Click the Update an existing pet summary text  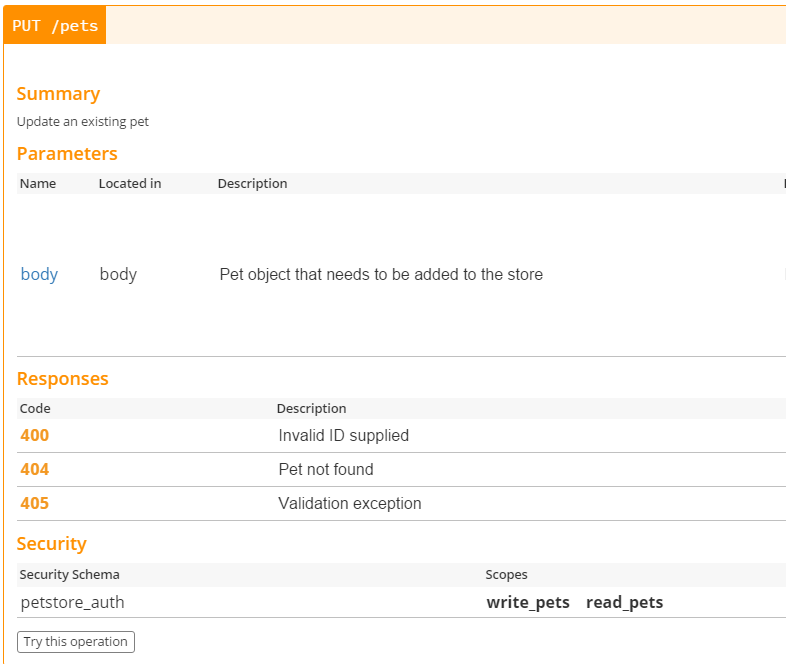pos(83,122)
